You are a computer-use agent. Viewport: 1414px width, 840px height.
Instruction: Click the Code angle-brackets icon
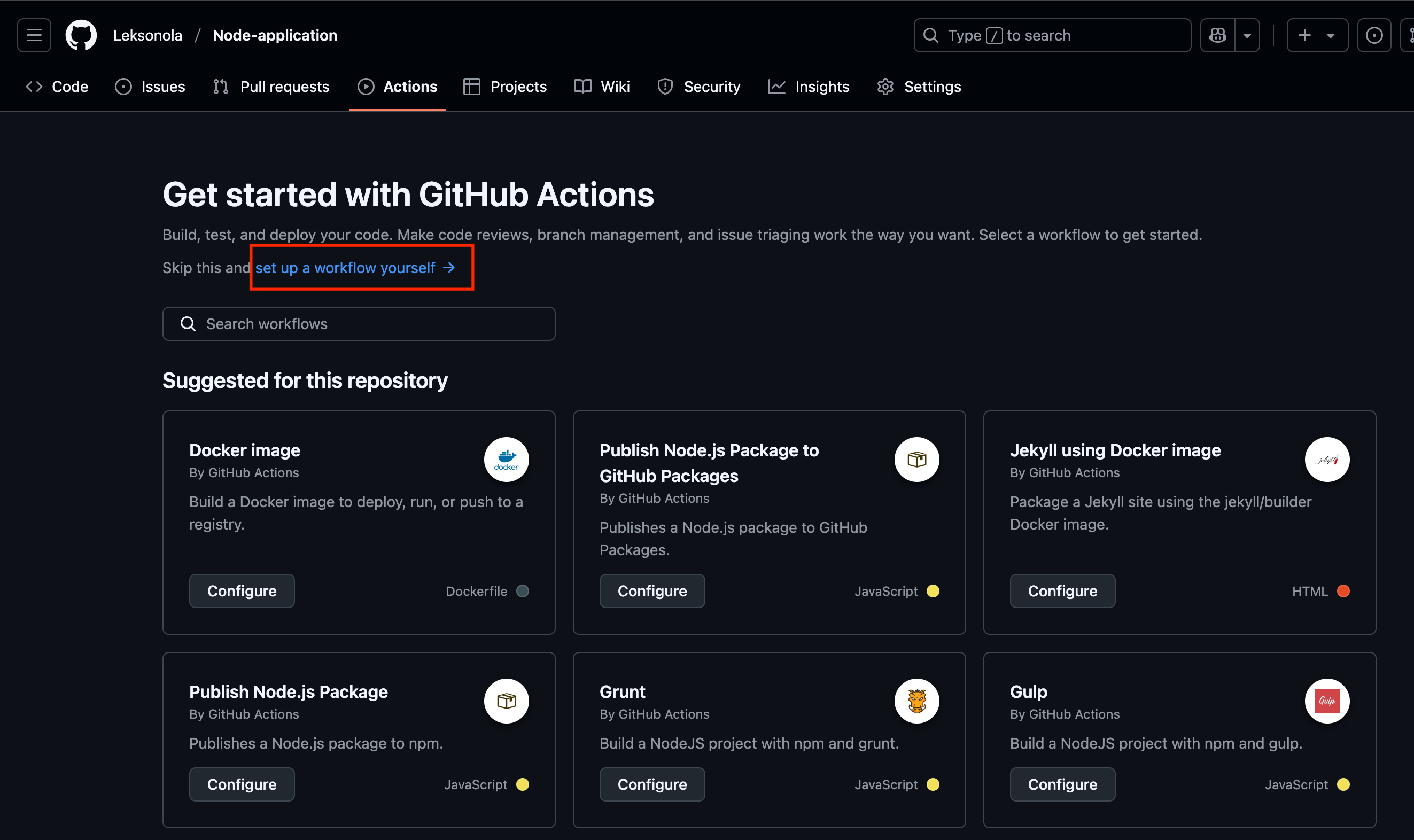[34, 87]
